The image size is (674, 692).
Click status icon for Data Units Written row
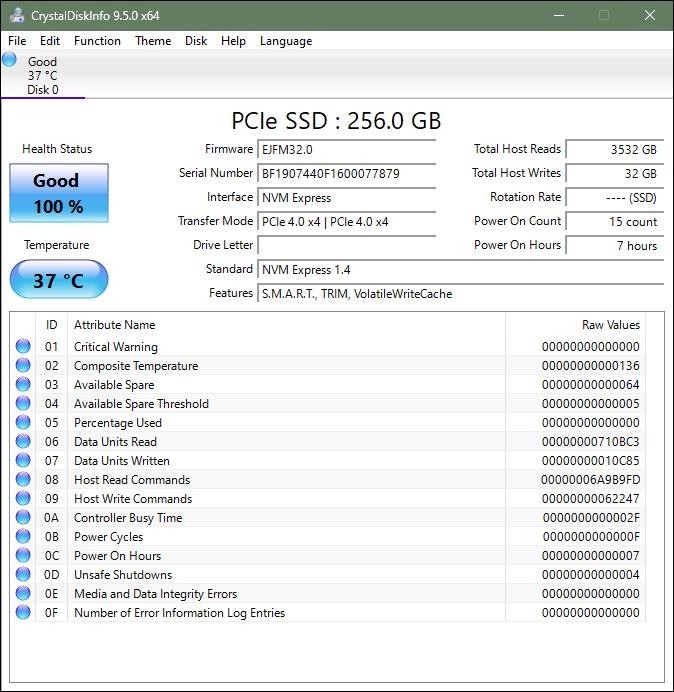(x=23, y=460)
